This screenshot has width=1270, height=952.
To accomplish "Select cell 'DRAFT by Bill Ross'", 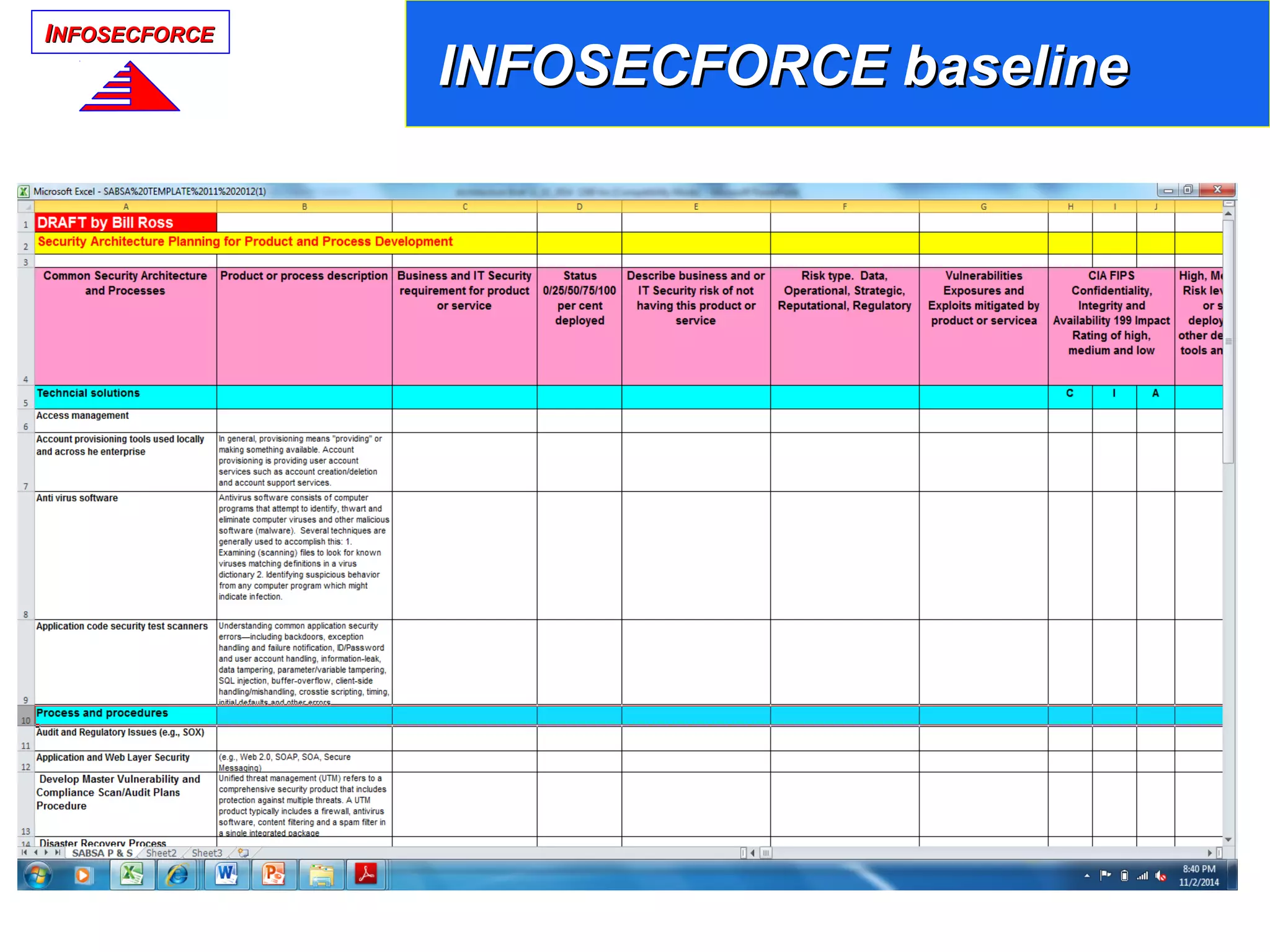I will [126, 223].
